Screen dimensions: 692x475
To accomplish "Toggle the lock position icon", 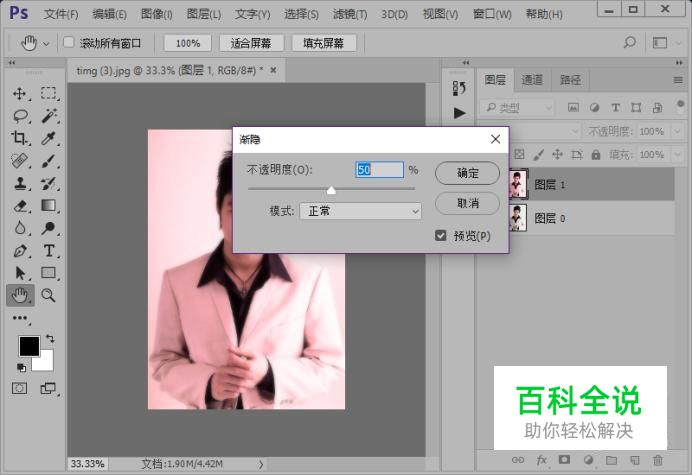I will click(x=557, y=154).
